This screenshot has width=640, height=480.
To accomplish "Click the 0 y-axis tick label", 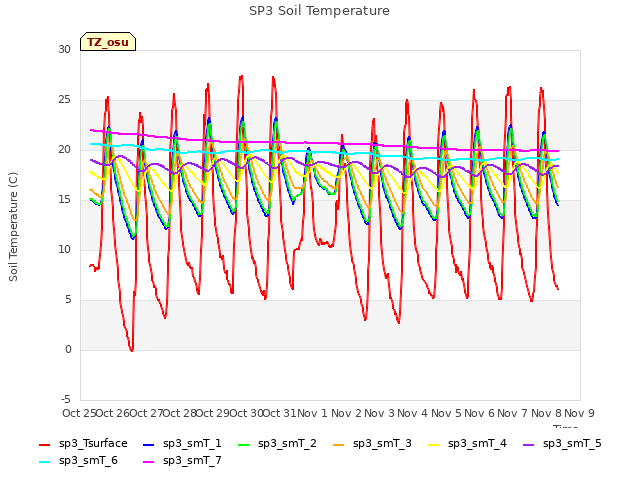I will coord(68,350).
